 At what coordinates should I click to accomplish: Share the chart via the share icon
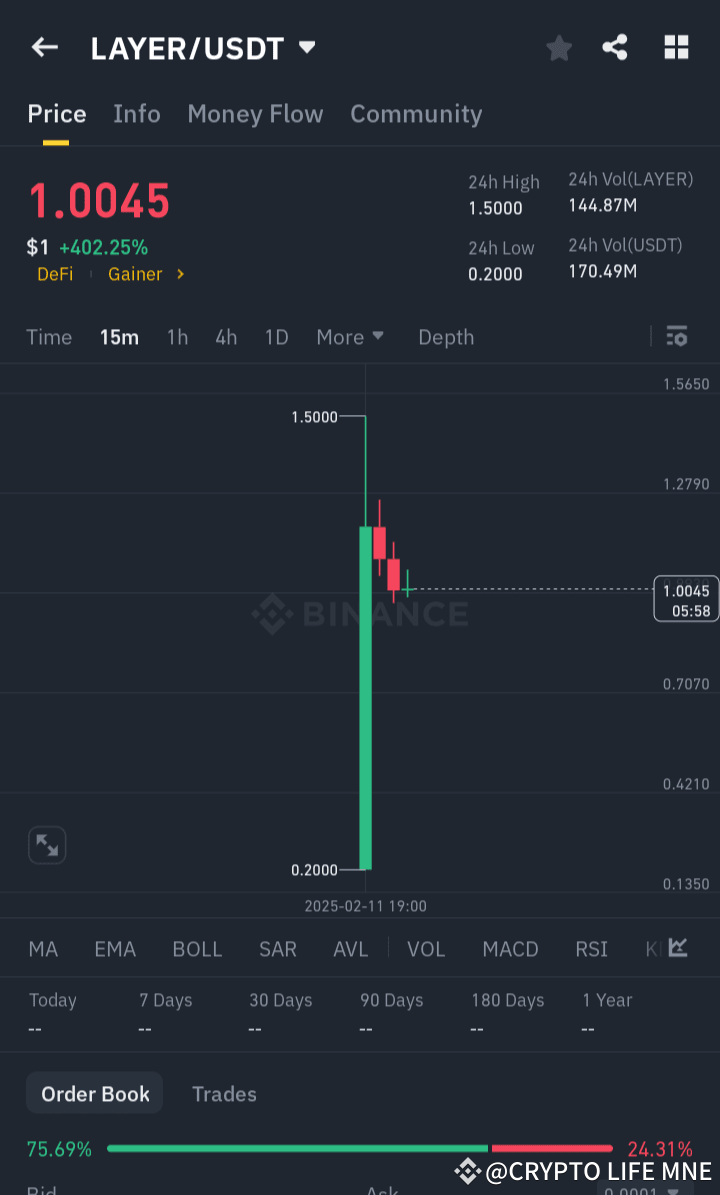point(616,47)
